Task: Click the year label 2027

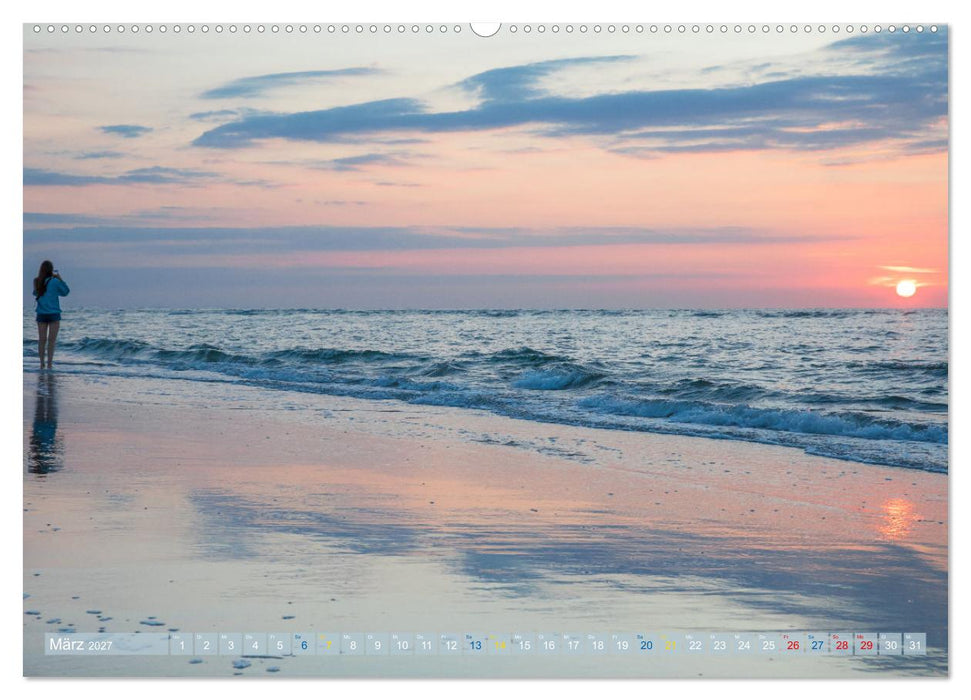Action: point(100,645)
